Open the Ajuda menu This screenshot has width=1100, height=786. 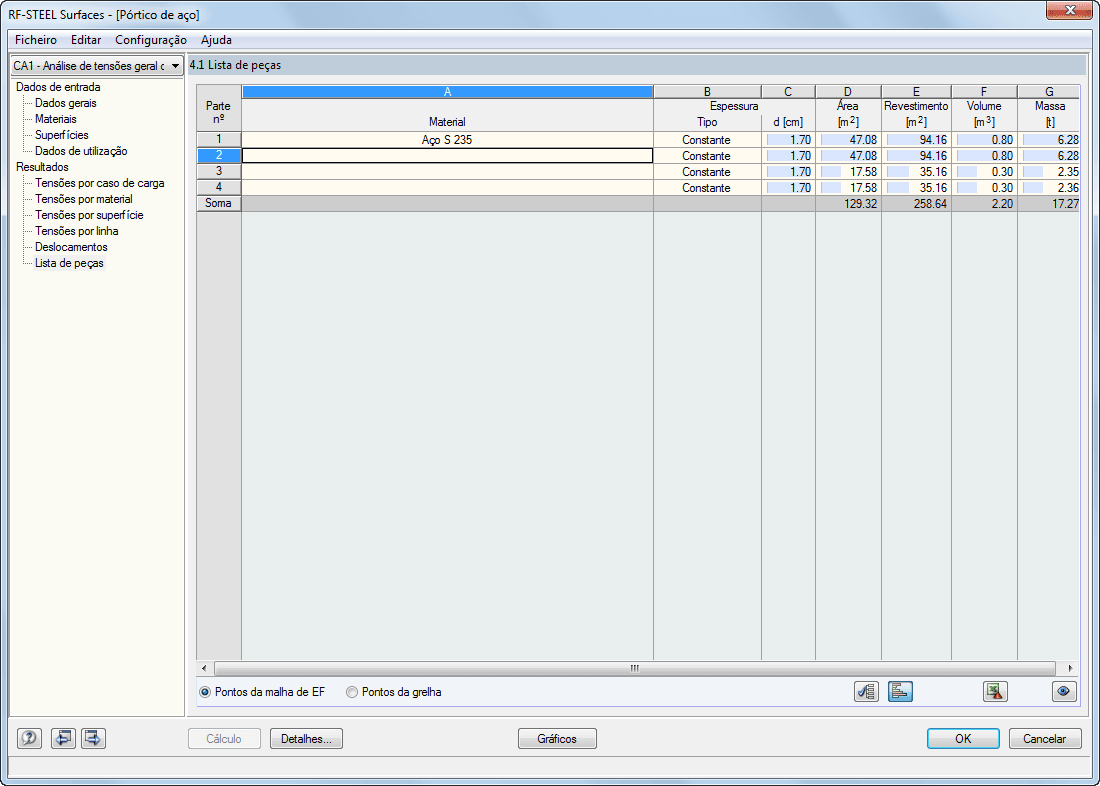[x=216, y=40]
